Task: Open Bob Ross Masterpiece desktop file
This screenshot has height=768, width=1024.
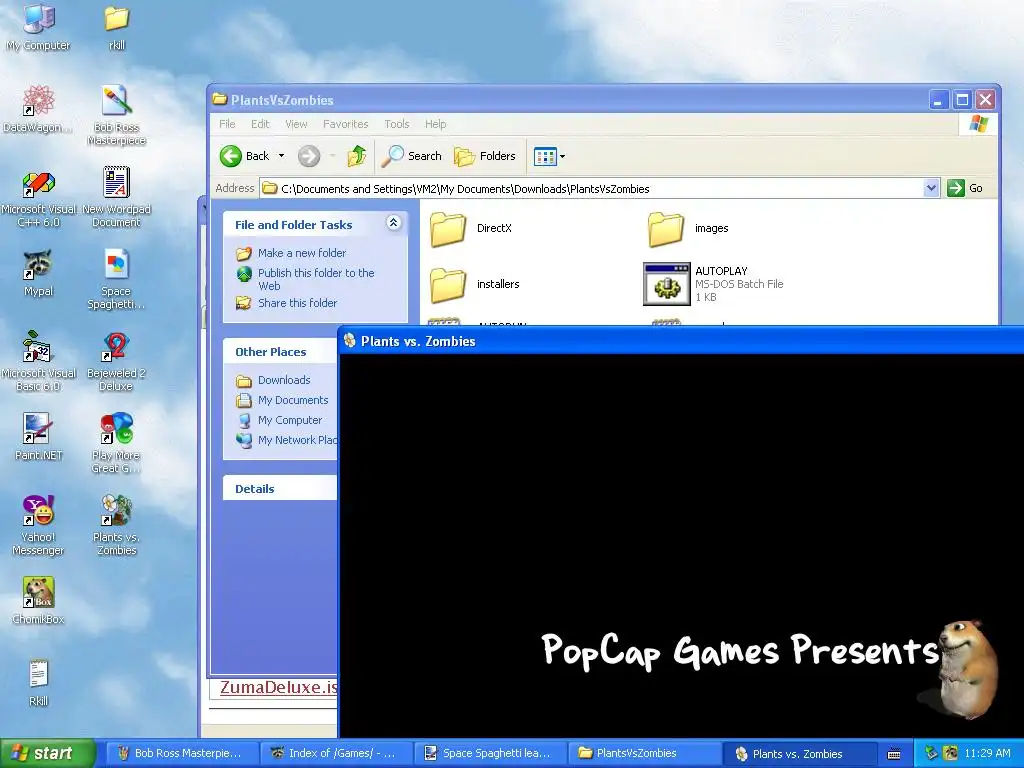Action: (117, 115)
